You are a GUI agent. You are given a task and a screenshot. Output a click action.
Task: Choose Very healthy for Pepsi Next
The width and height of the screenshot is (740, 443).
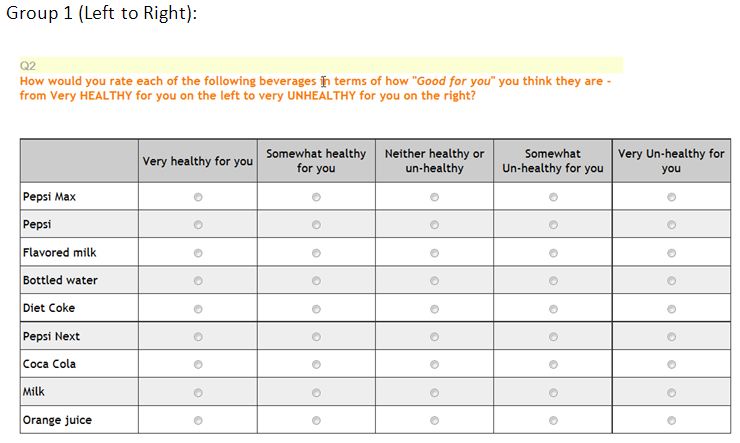coord(198,336)
